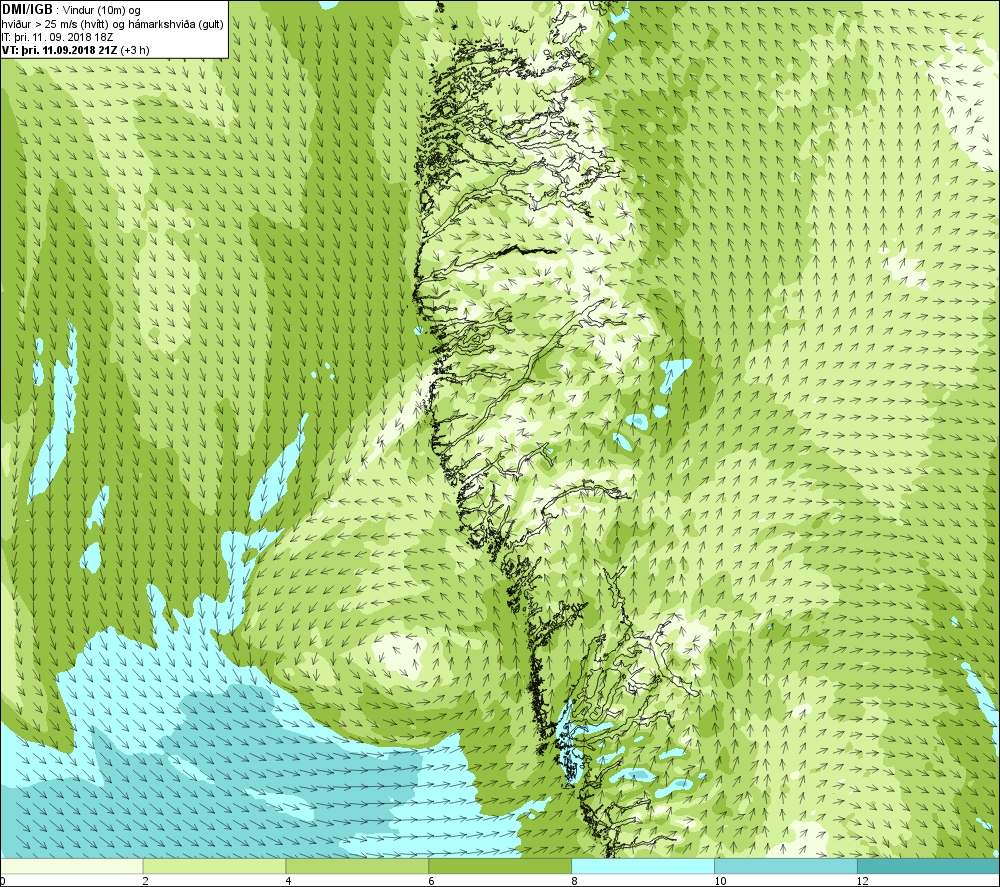Click the 'VT: þri. 11.09.2018 21Z (+3 h)' line
This screenshot has width=1000, height=887.
click(x=75, y=50)
